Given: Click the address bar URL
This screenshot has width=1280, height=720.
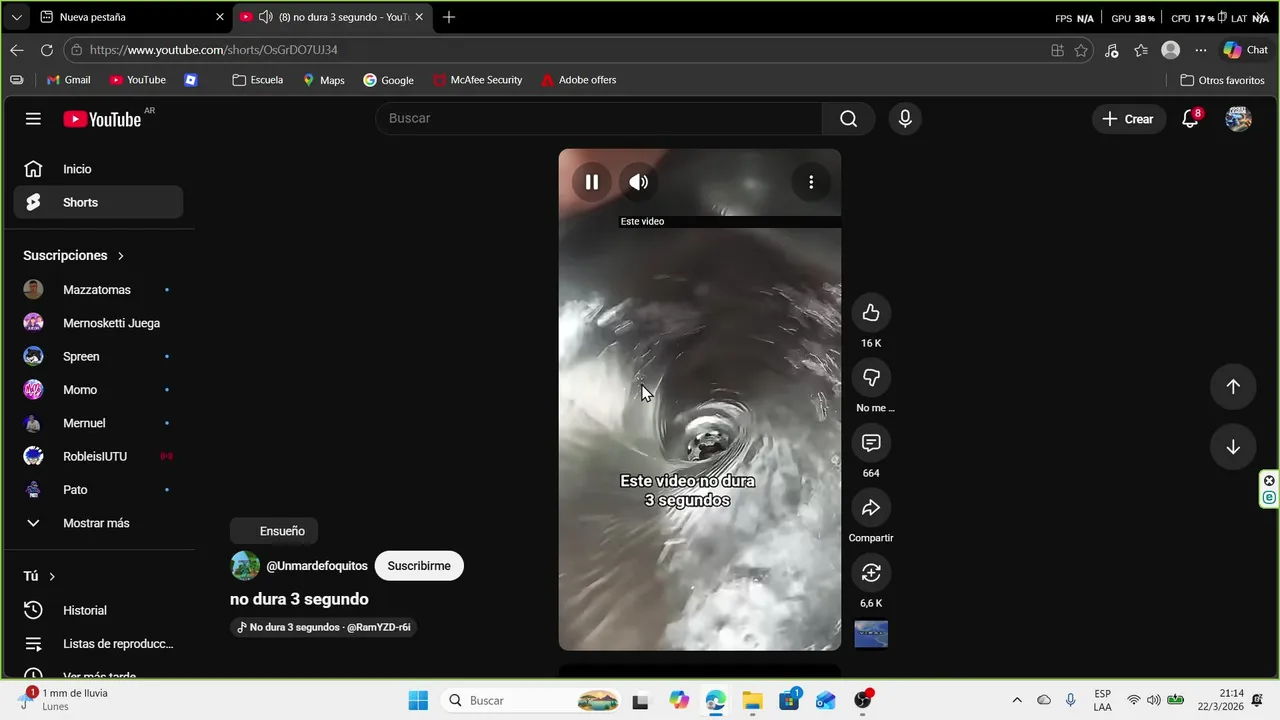Looking at the screenshot, I should point(213,50).
